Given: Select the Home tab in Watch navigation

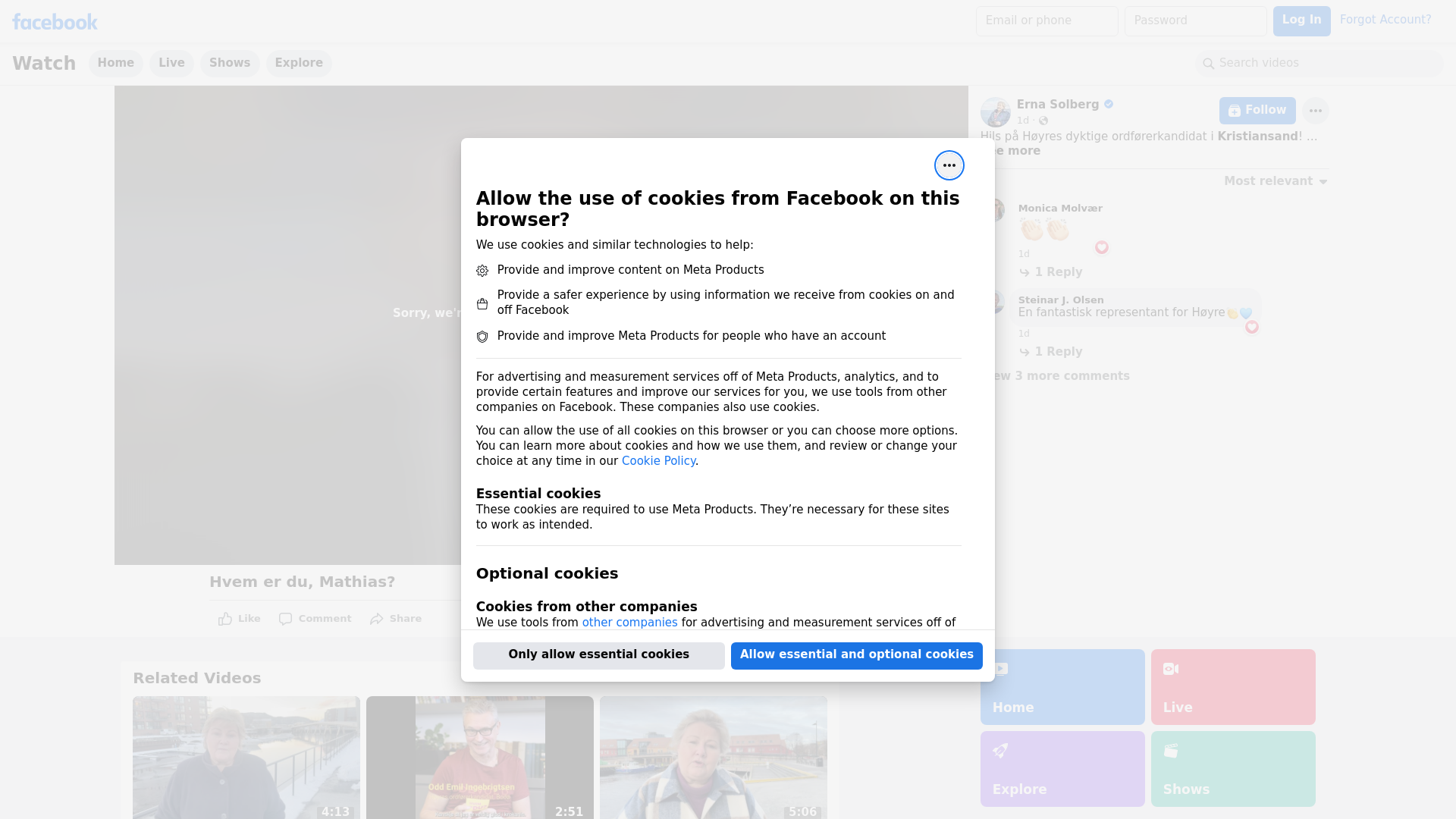Looking at the screenshot, I should (115, 64).
